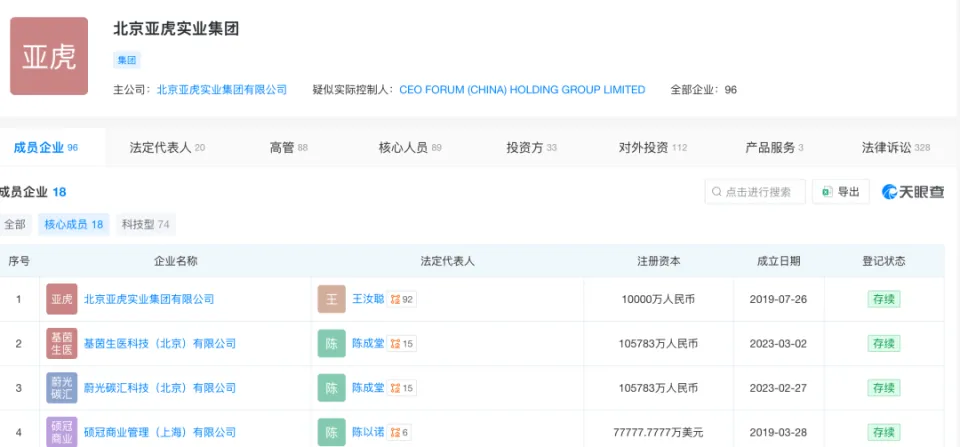This screenshot has height=447, width=960.
Task: Open 陈成堂 link in row 2
Action: point(368,344)
